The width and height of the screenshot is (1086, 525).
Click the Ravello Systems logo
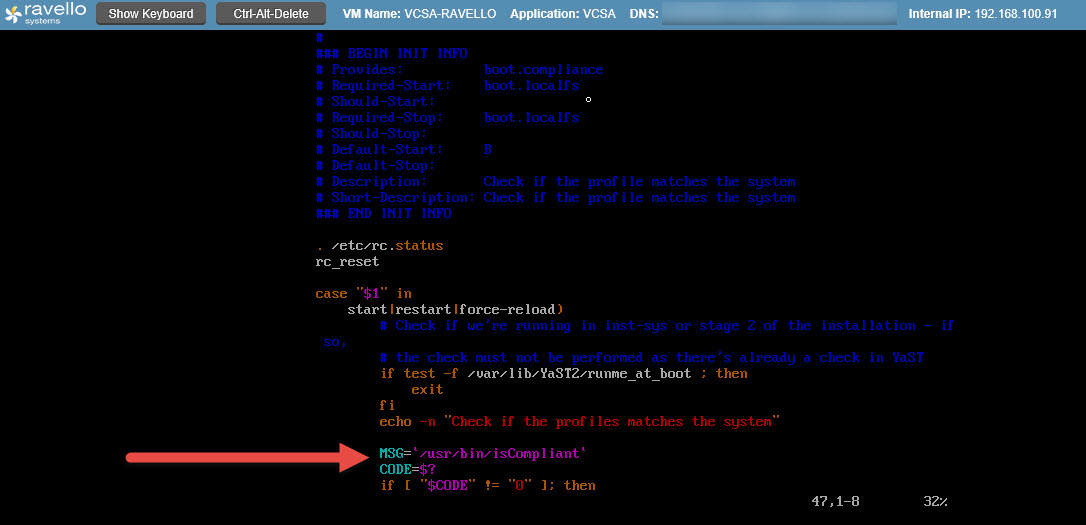tap(45, 14)
